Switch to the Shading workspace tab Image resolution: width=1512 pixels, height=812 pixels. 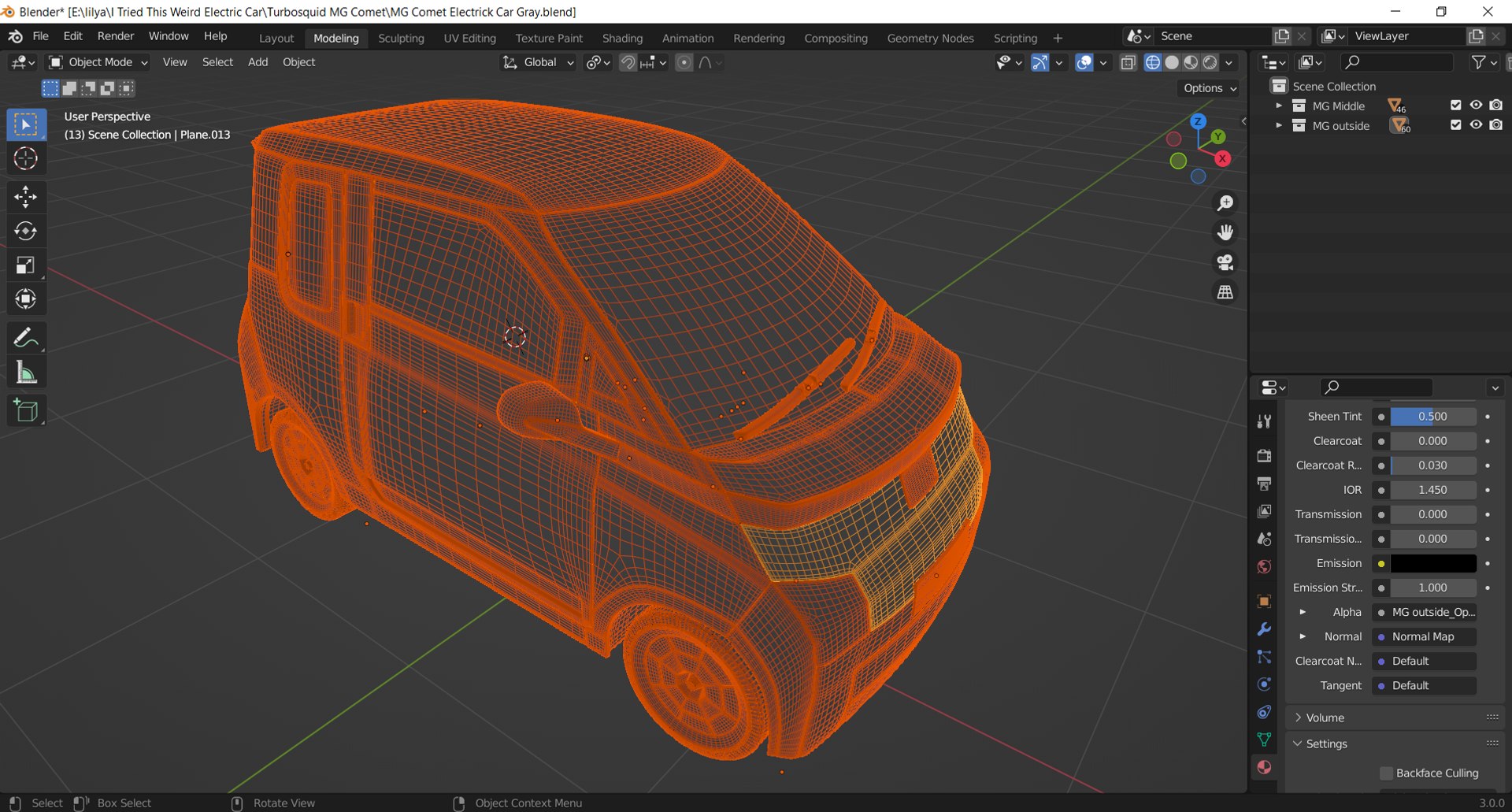point(622,38)
